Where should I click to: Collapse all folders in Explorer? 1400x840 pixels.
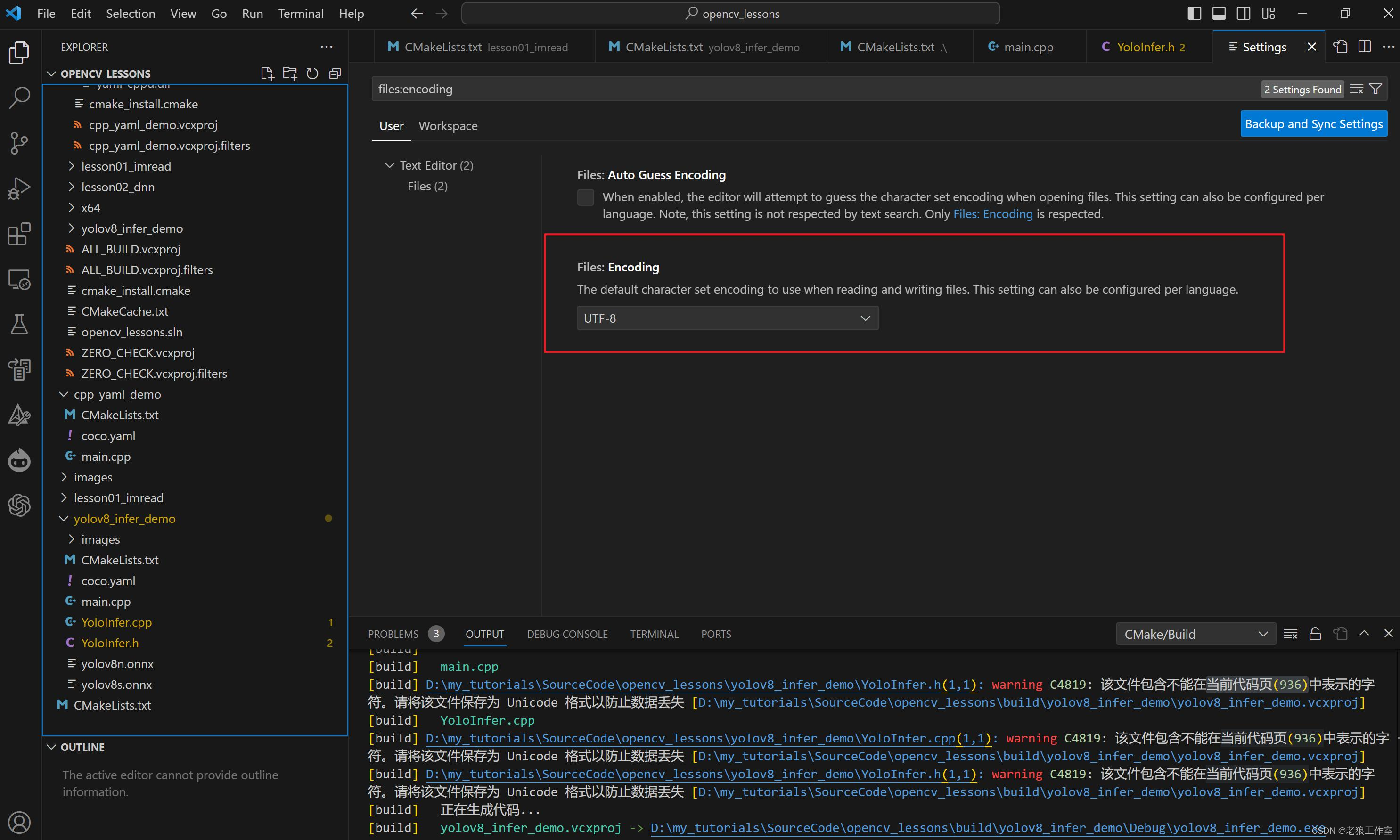click(335, 73)
